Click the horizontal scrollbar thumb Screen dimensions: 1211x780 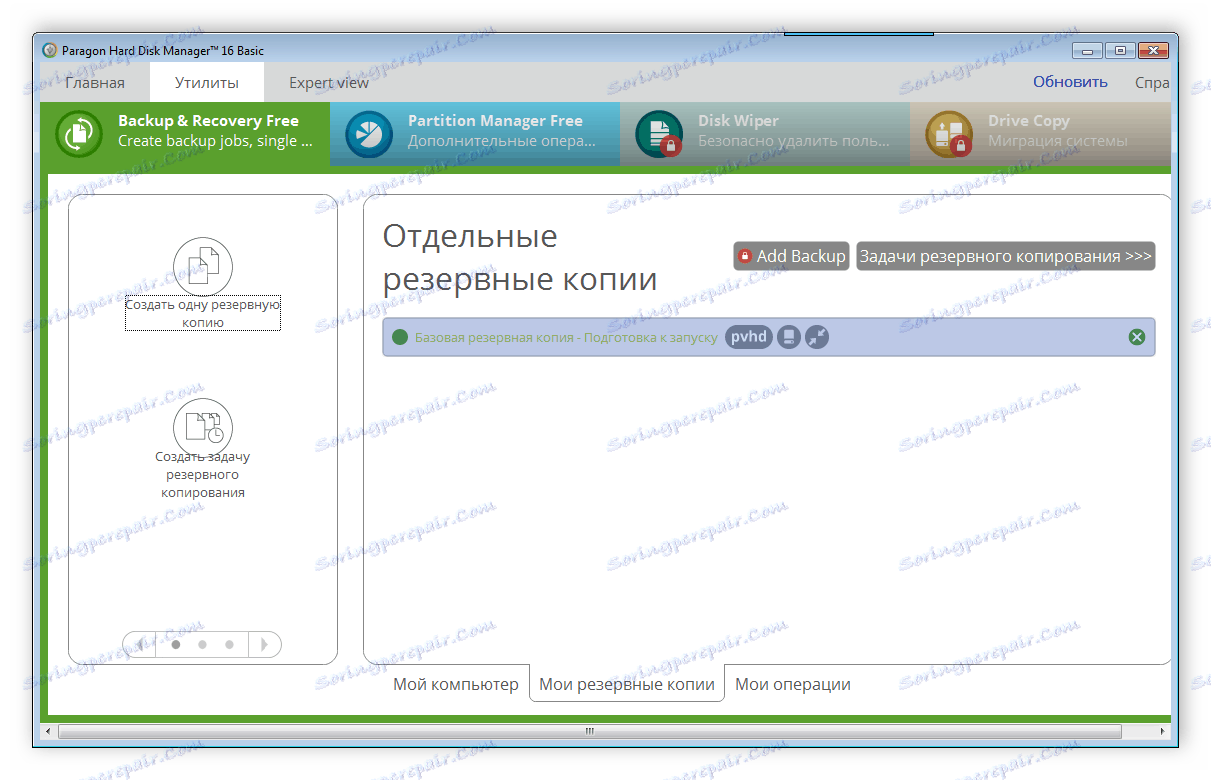click(x=588, y=731)
